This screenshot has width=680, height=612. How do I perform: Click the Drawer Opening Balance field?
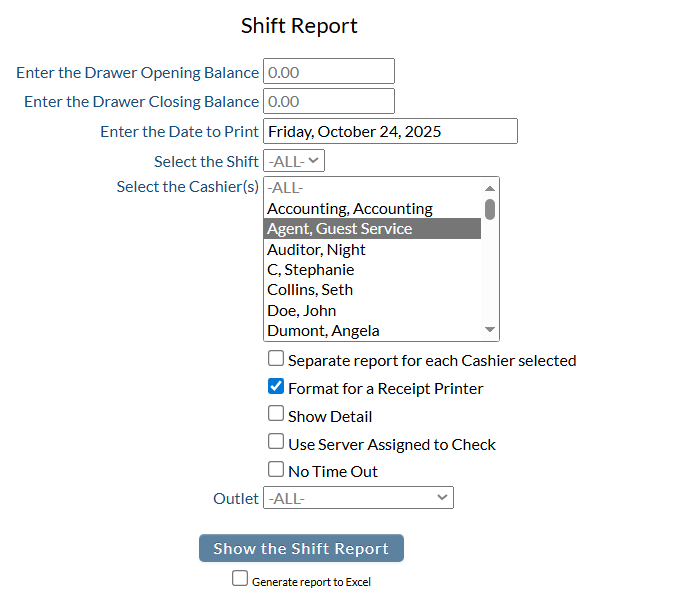pyautogui.click(x=328, y=72)
